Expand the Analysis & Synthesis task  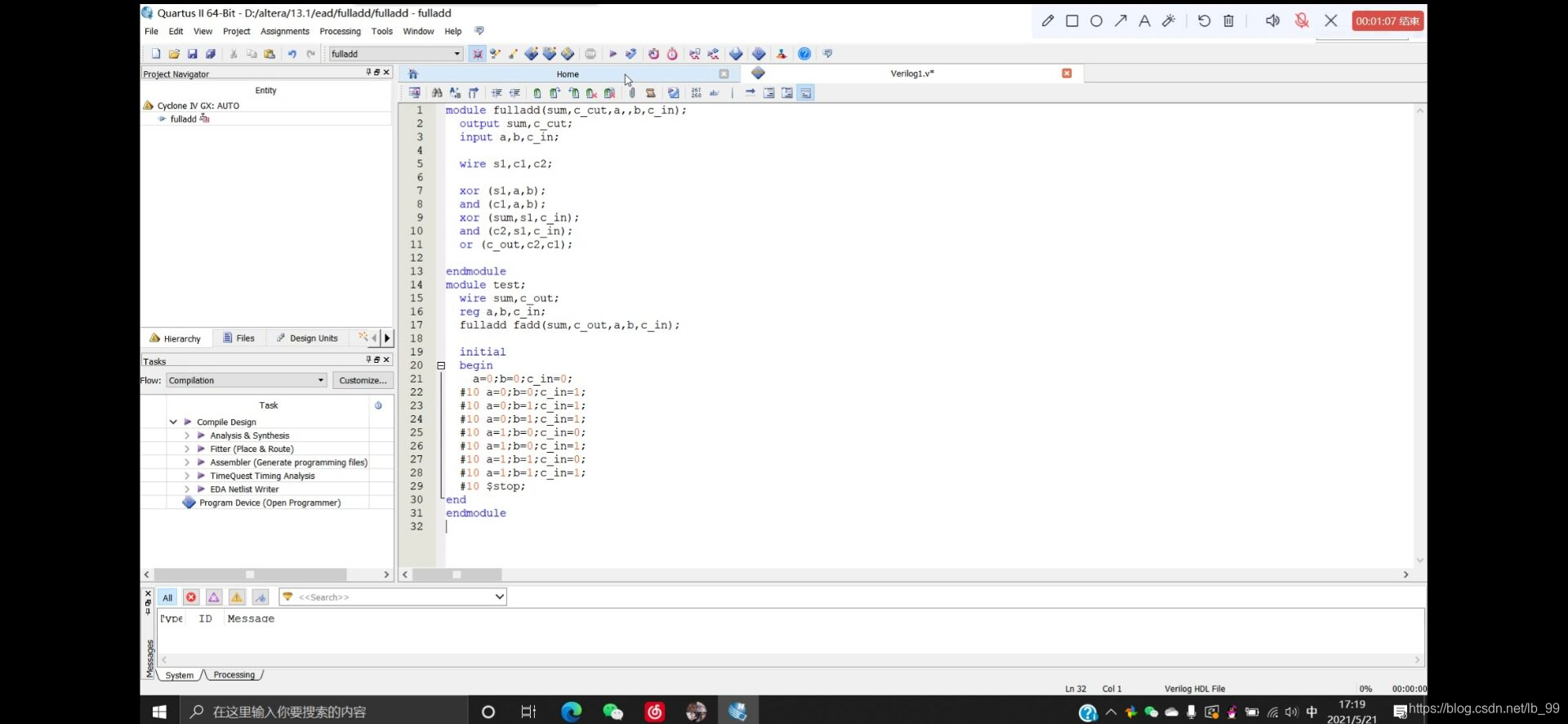tap(187, 436)
